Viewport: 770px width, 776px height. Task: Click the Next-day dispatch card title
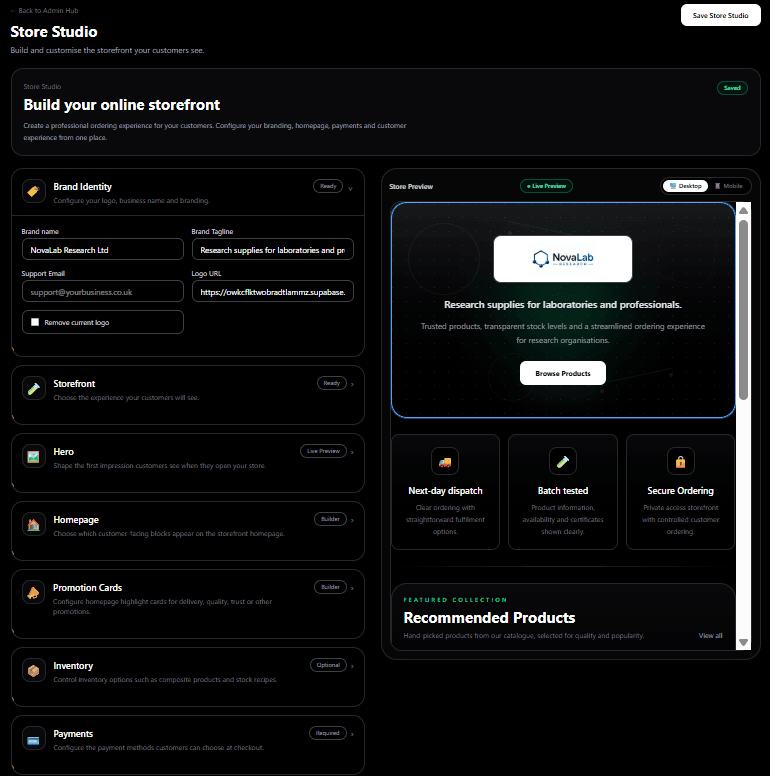click(x=445, y=490)
